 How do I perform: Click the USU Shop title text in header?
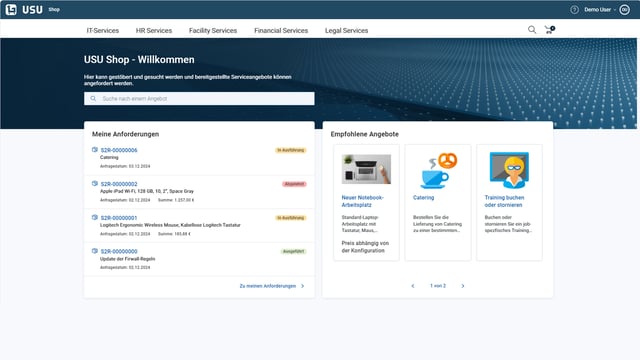point(139,60)
